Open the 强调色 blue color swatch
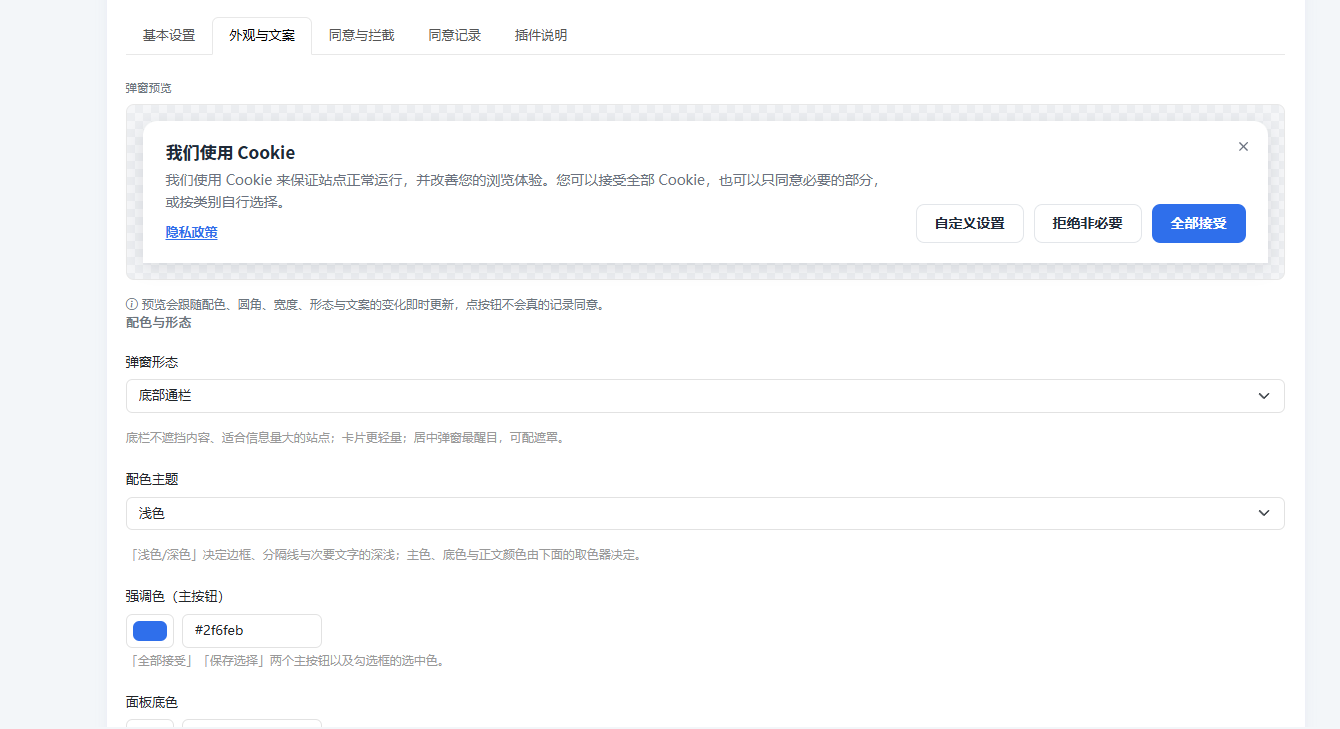 150,631
